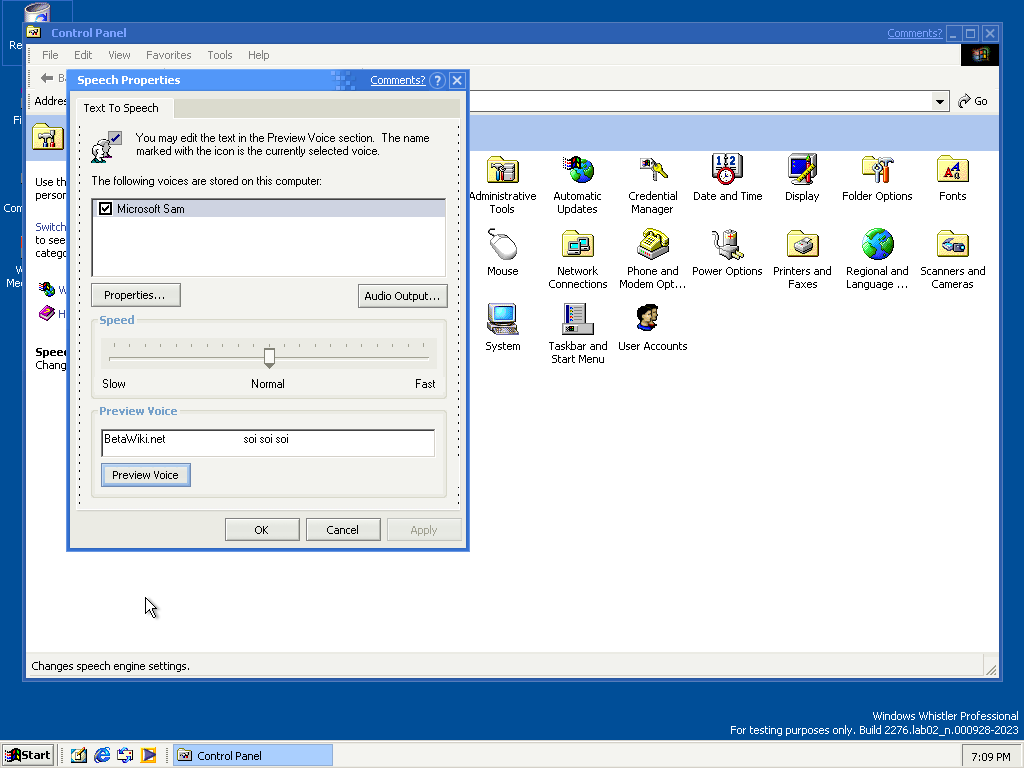The width and height of the screenshot is (1024, 768).
Task: Click the Start button on taskbar
Action: pyautogui.click(x=28, y=755)
